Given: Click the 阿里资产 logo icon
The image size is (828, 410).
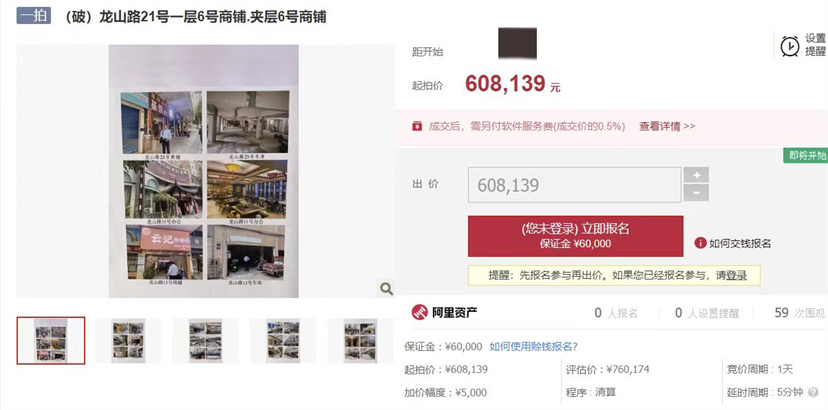Looking at the screenshot, I should click(420, 312).
